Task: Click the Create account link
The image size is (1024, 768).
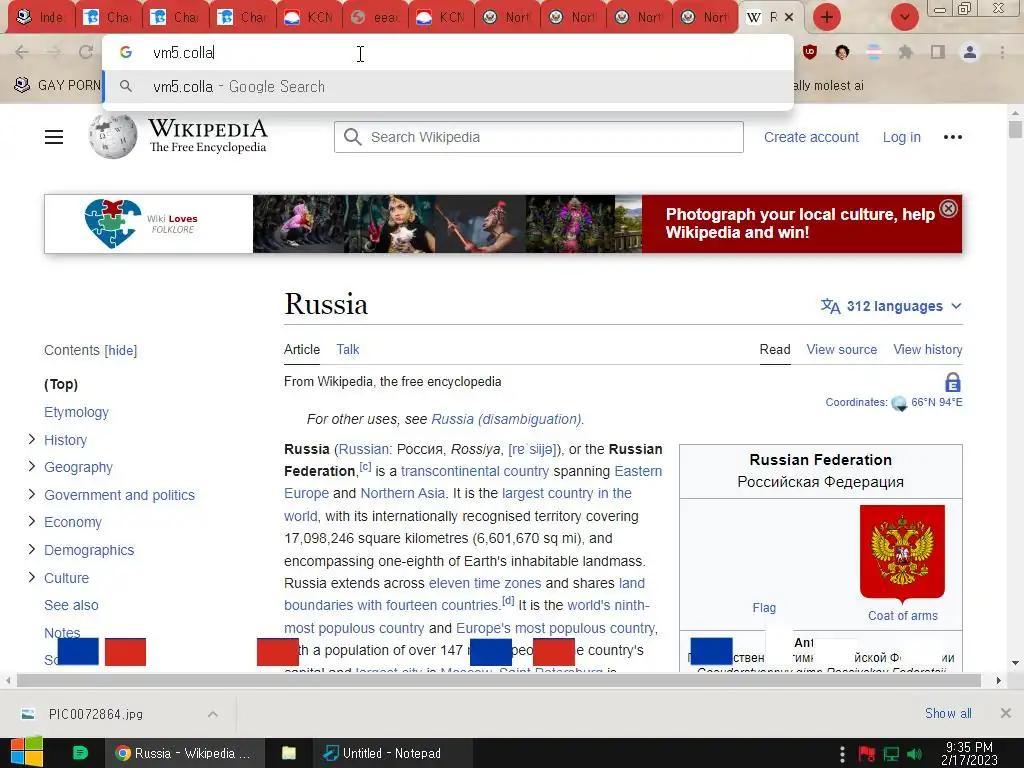Action: 811,137
